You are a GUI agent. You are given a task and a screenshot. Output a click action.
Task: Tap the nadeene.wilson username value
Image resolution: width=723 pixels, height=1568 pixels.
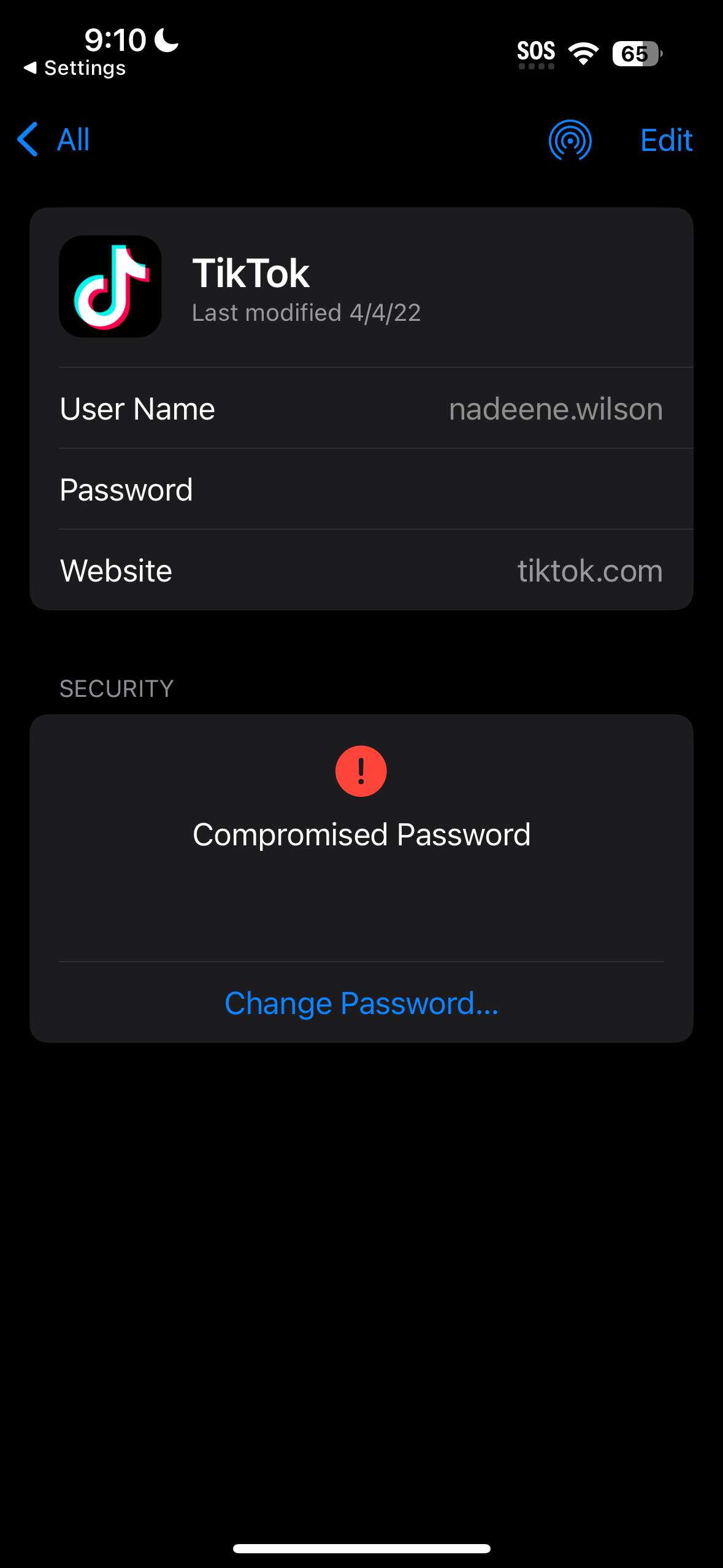556,409
